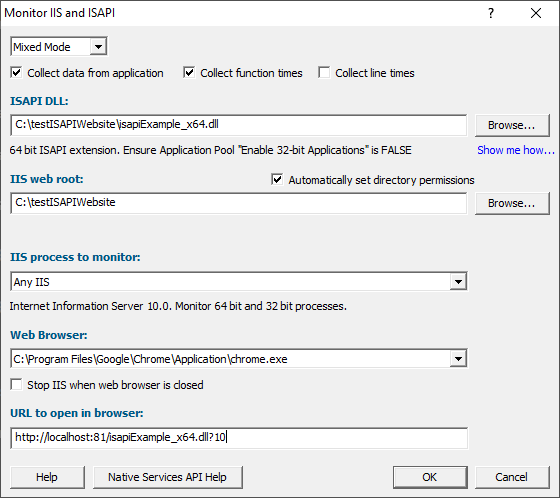Click the question mark help icon
Screen dimensions: 560x498
(491, 13)
